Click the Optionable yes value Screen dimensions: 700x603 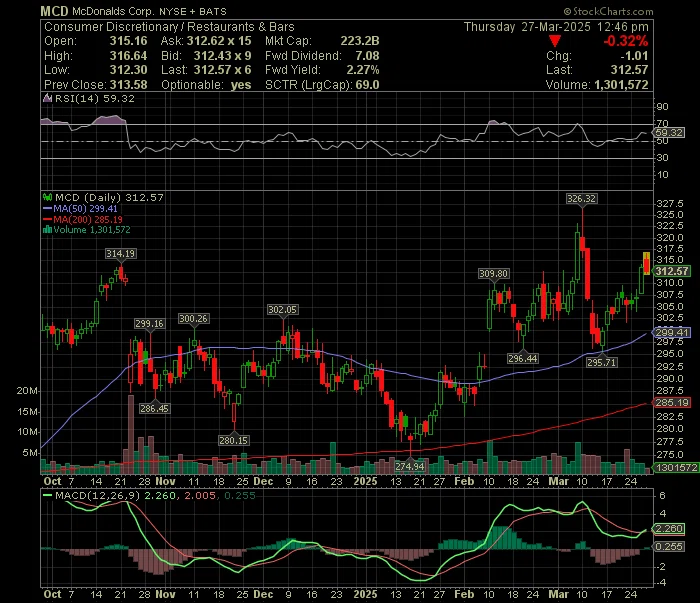tap(241, 85)
